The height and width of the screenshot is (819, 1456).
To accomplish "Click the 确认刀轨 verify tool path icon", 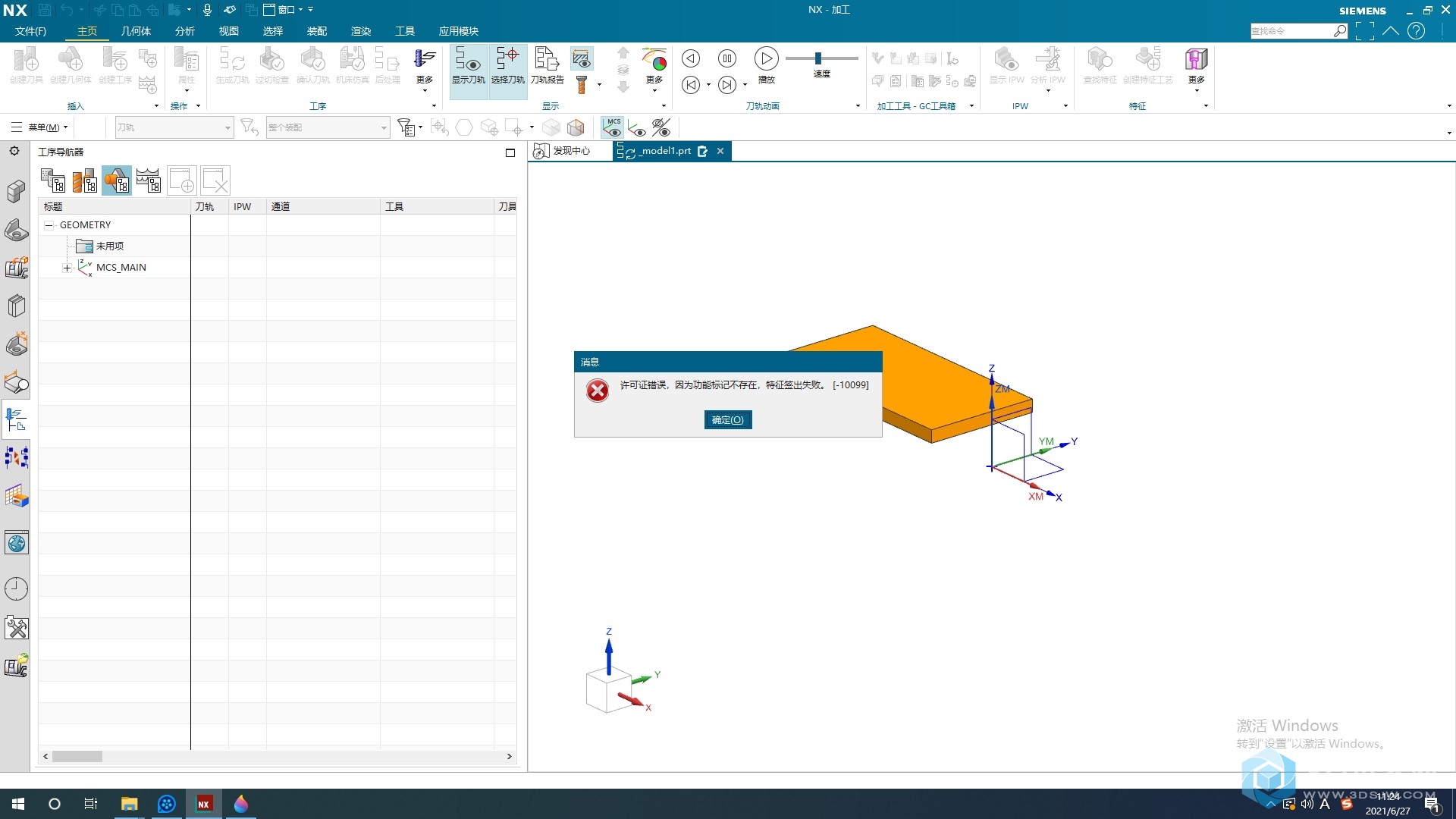I will tap(312, 65).
